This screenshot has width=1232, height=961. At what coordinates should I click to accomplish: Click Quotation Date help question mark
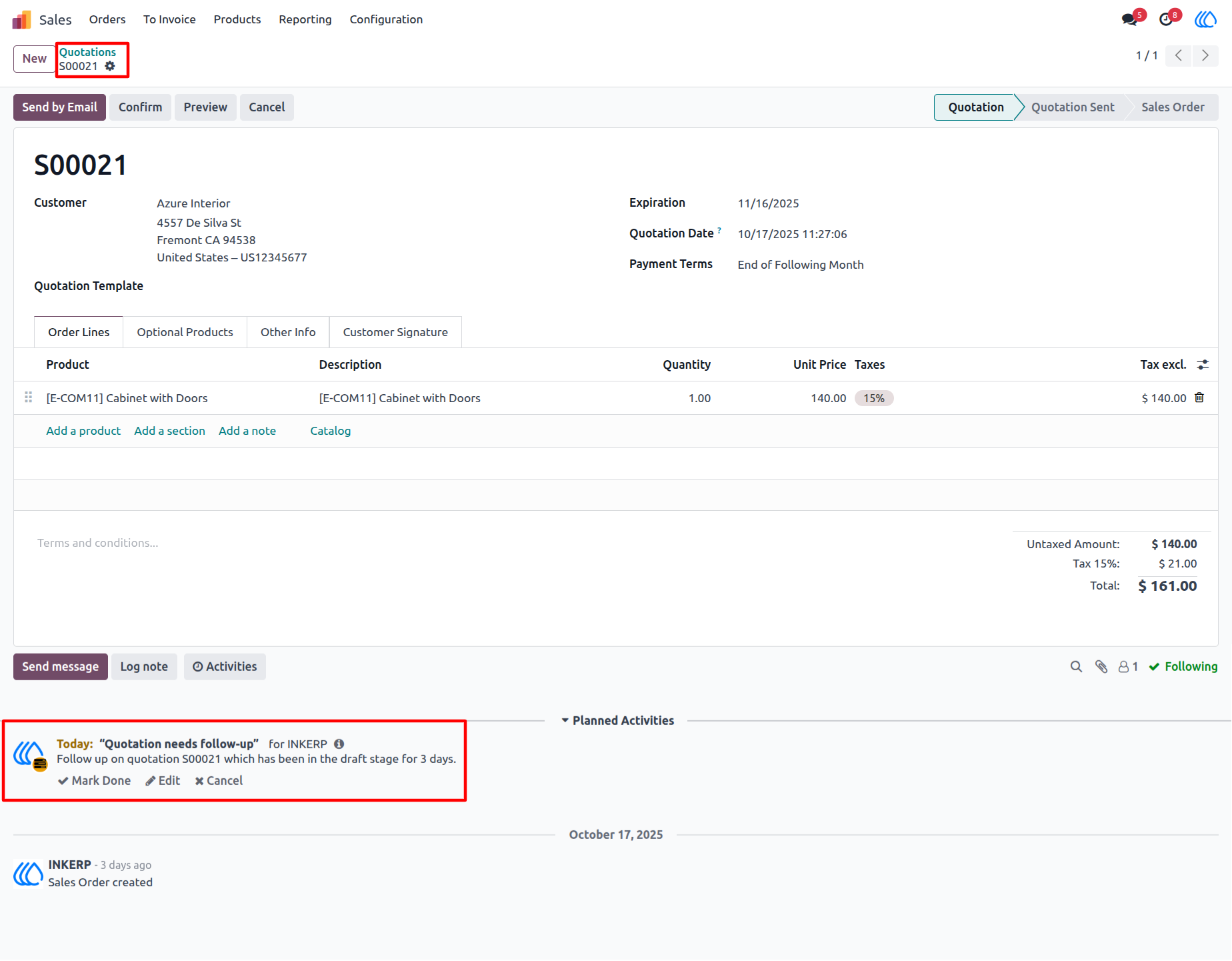coord(719,230)
